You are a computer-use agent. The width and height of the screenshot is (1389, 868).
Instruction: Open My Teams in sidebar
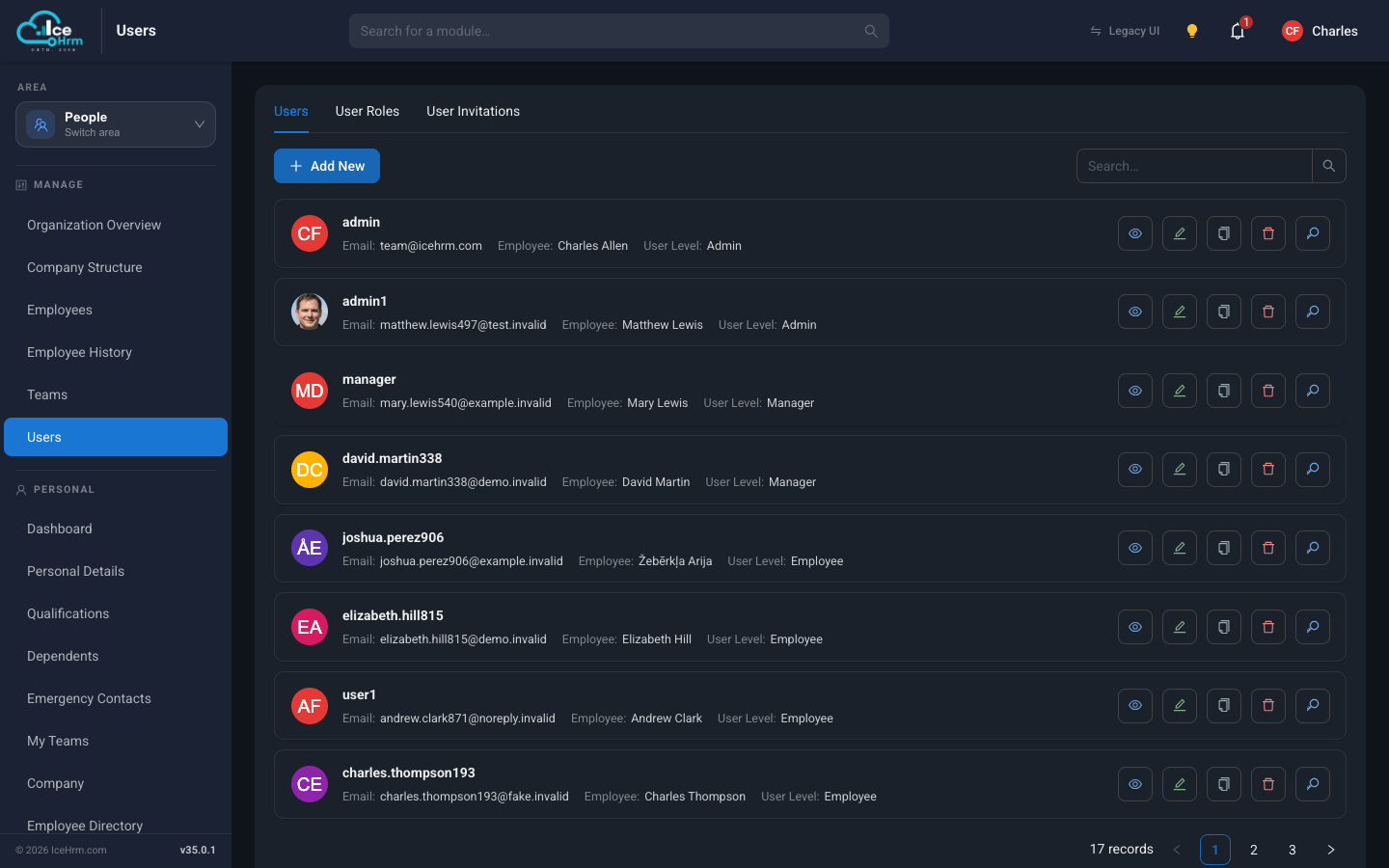pos(116,741)
